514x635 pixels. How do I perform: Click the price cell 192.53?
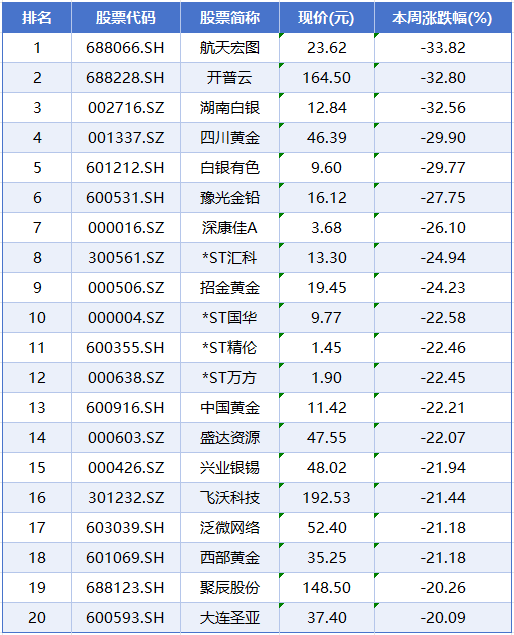pos(327,497)
